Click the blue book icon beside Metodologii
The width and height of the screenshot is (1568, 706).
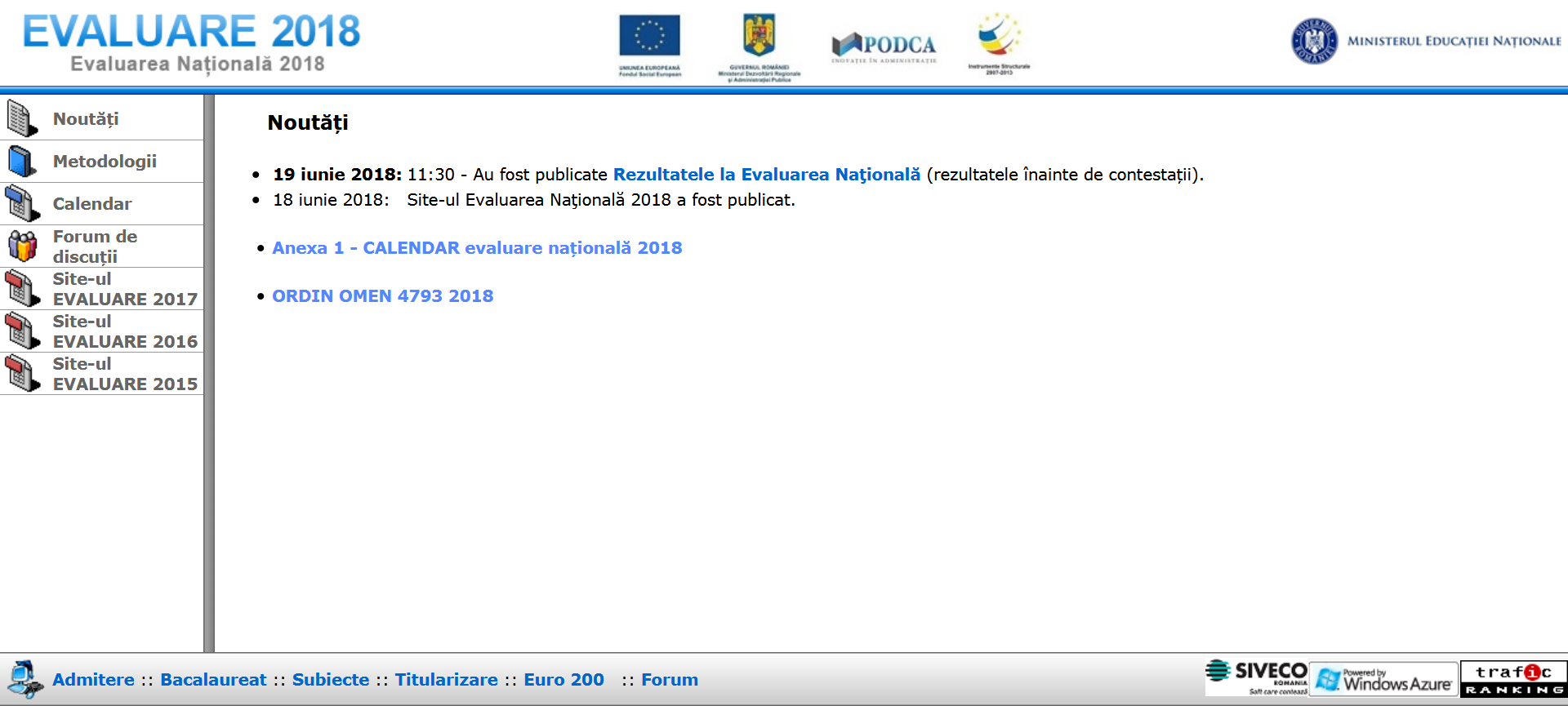coord(22,162)
